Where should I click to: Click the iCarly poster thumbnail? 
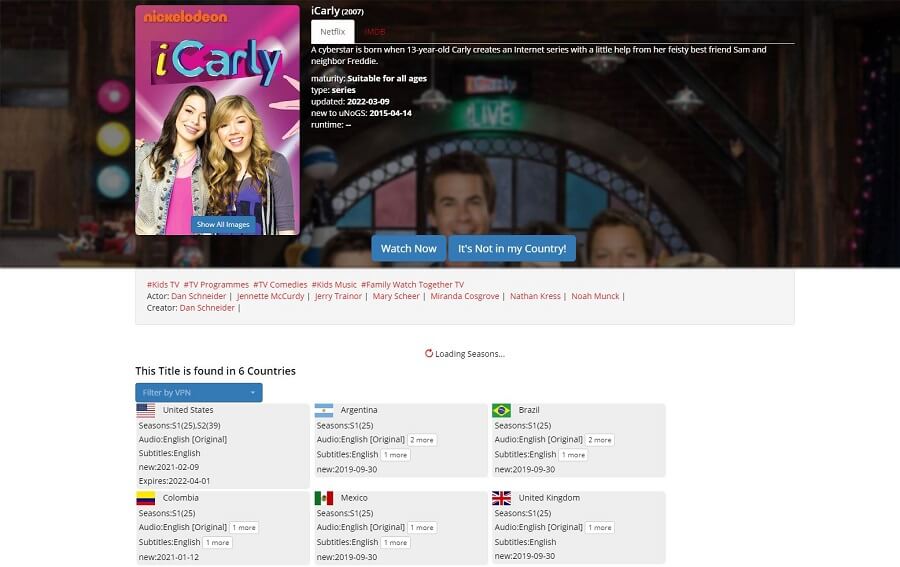pos(218,120)
